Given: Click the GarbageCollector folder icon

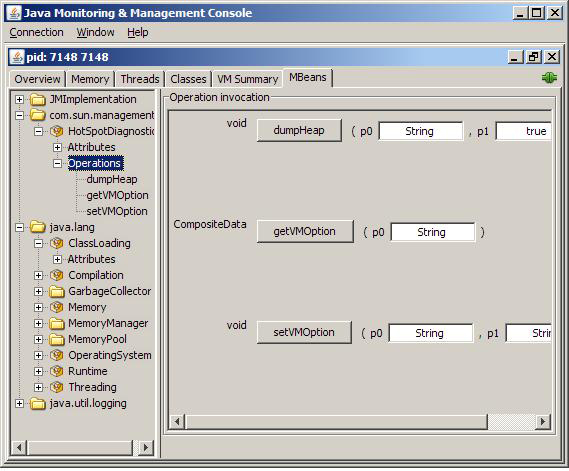Looking at the screenshot, I should tap(57, 291).
